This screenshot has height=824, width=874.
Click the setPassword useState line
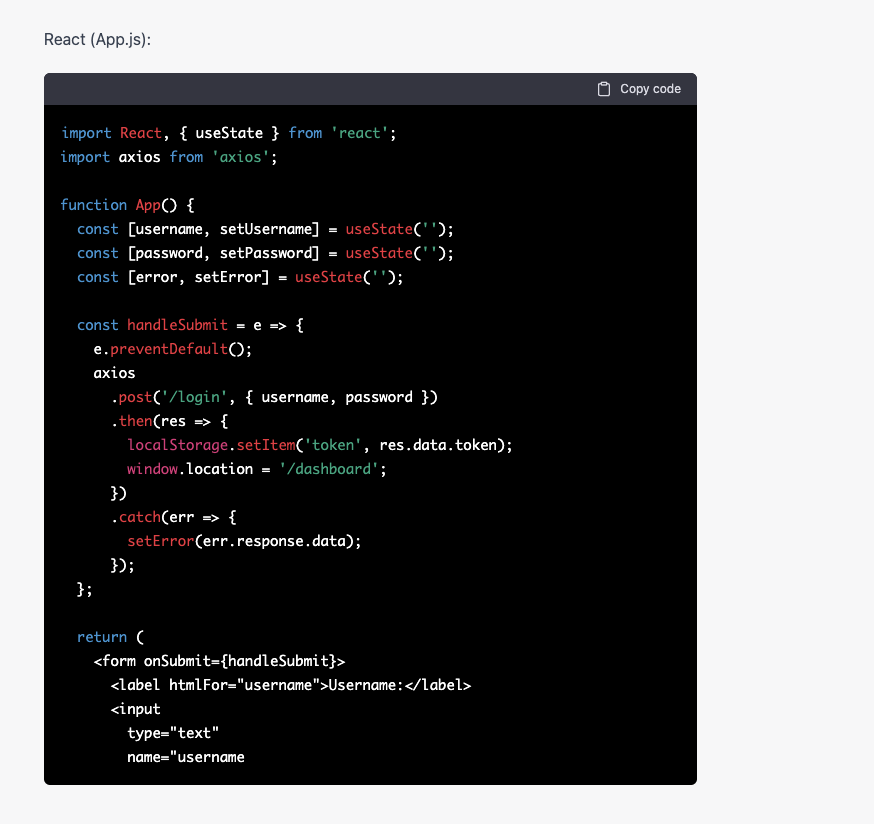pyautogui.click(x=265, y=253)
